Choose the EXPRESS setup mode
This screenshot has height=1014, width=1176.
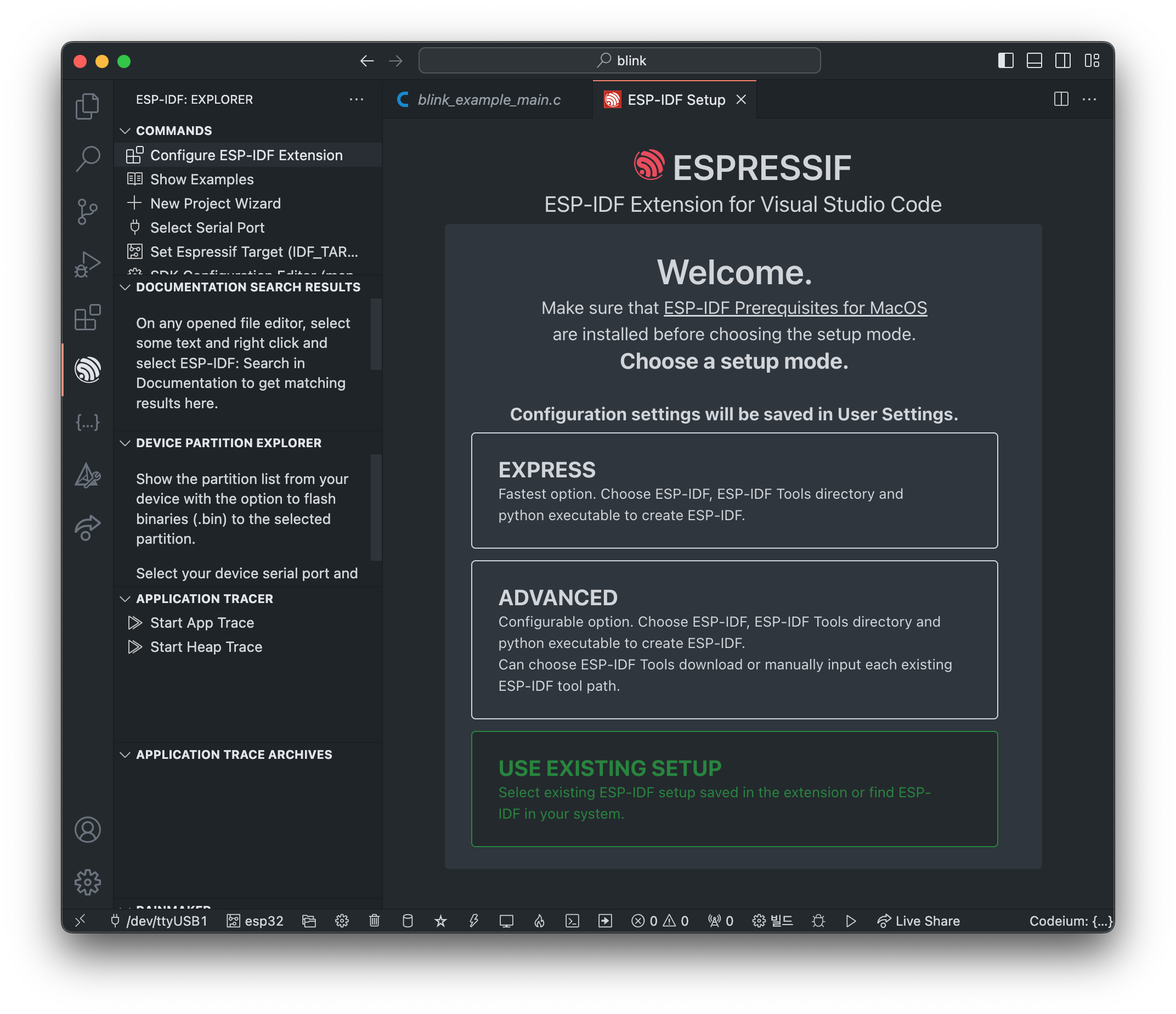[734, 491]
